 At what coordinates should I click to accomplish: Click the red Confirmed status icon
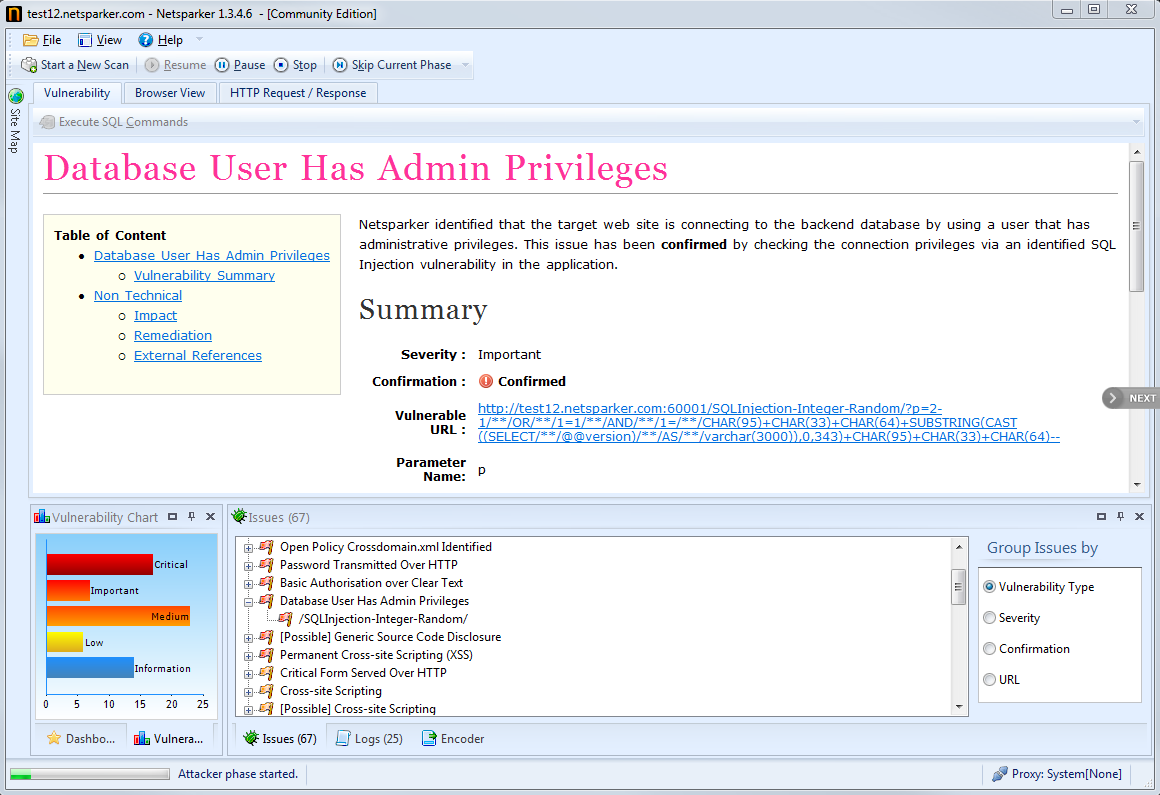[x=485, y=382]
